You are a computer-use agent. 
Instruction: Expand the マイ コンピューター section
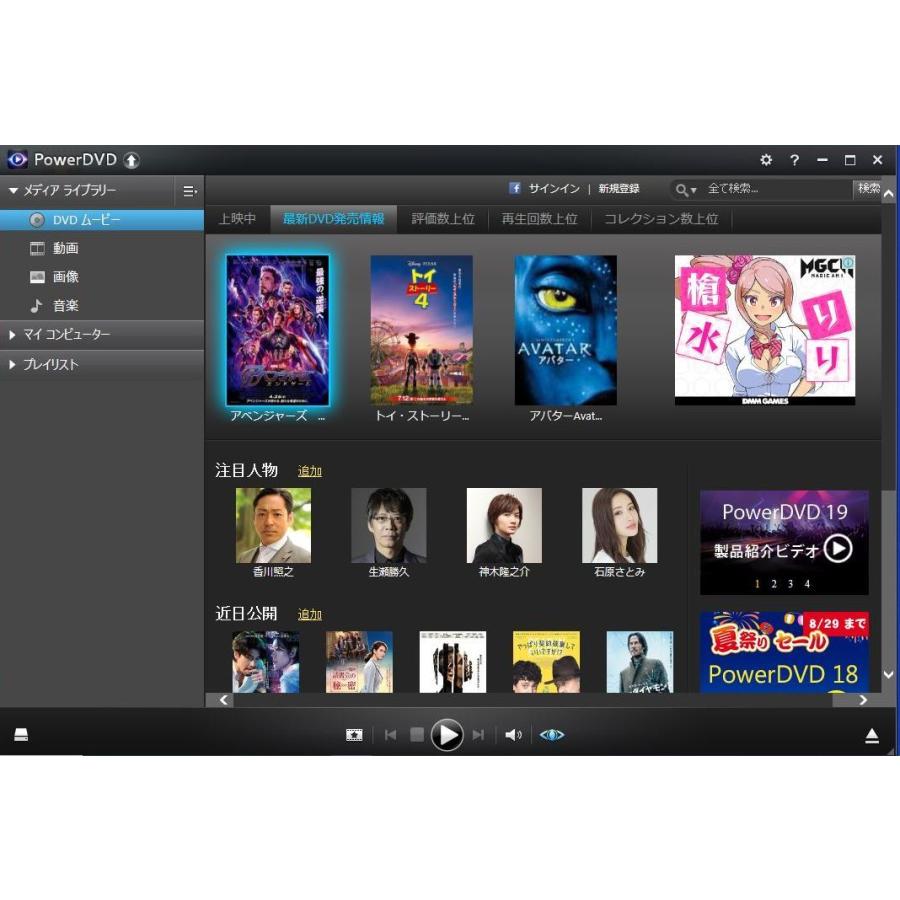(x=65, y=335)
